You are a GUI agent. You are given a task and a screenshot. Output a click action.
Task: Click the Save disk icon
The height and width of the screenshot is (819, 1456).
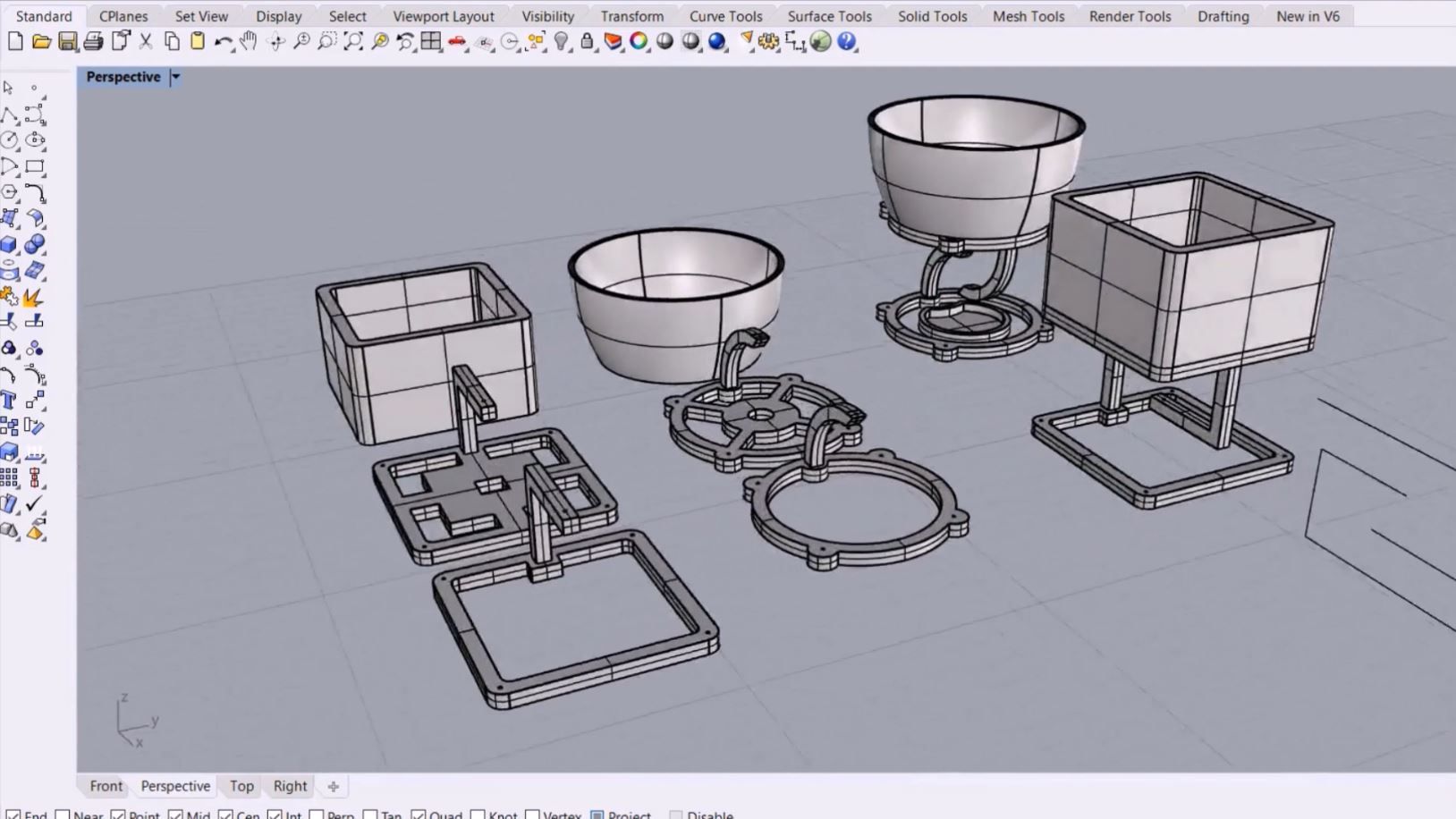tap(67, 41)
